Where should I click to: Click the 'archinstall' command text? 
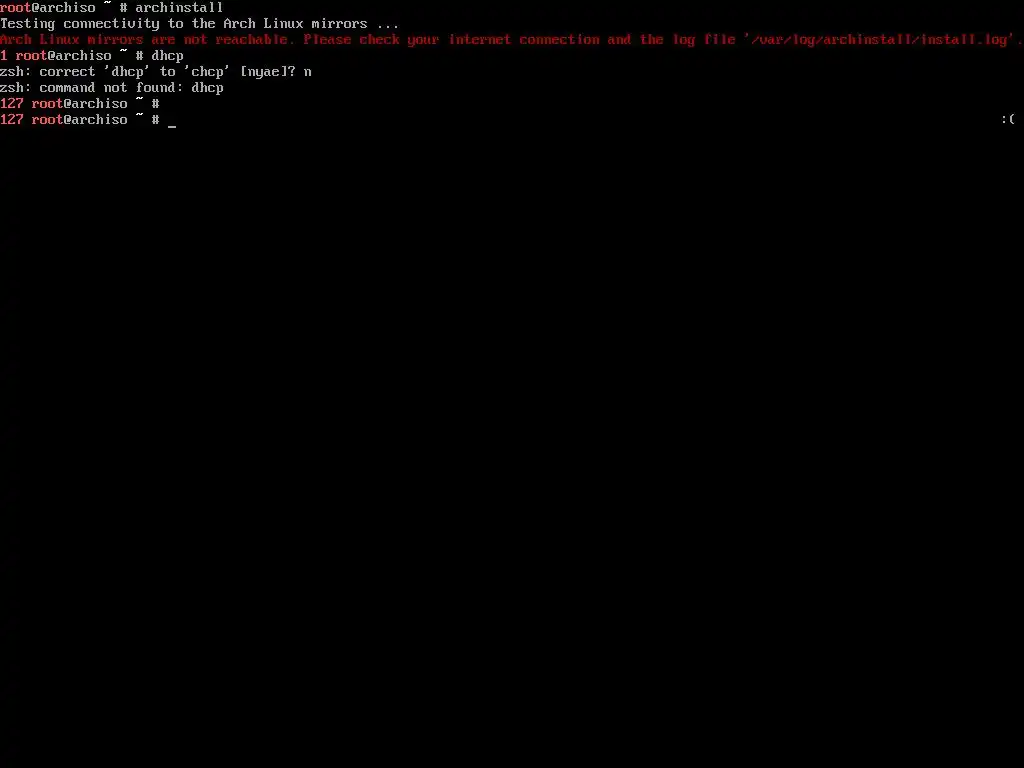click(x=179, y=8)
